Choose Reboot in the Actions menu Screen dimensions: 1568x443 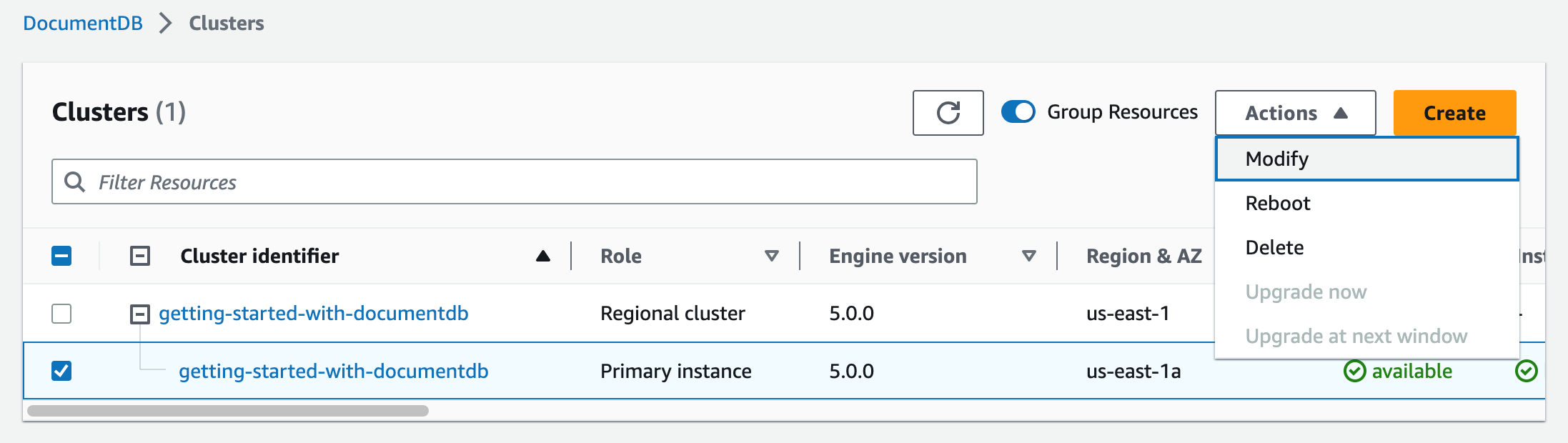[1278, 204]
